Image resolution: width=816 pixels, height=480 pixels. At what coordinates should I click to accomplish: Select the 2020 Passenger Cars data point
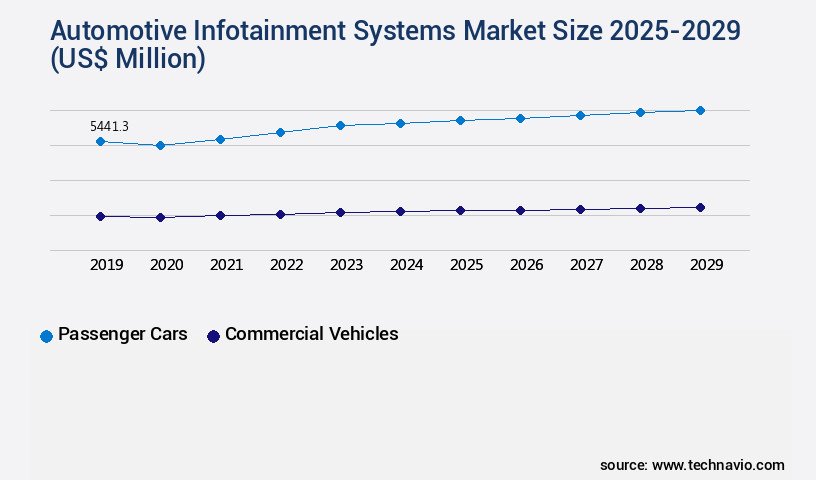point(160,146)
